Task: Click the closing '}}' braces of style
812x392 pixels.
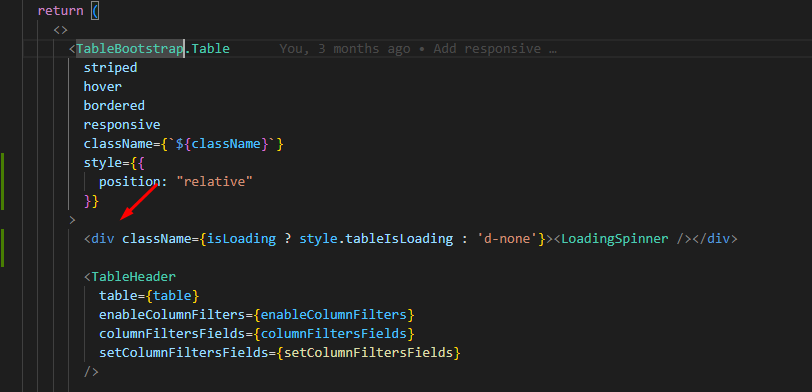Action: [91, 201]
